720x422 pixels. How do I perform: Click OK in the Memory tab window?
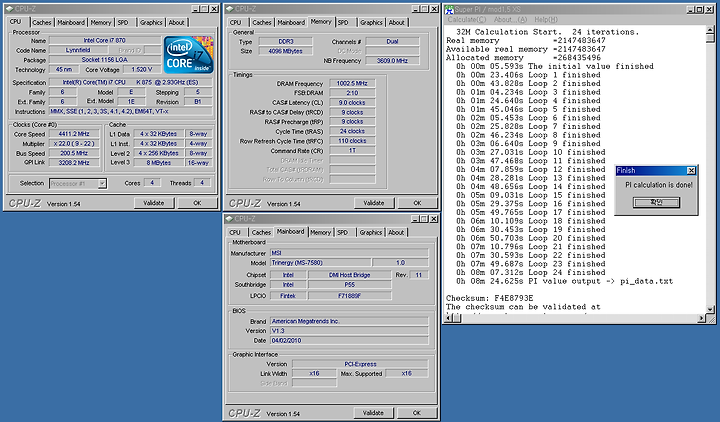point(417,203)
